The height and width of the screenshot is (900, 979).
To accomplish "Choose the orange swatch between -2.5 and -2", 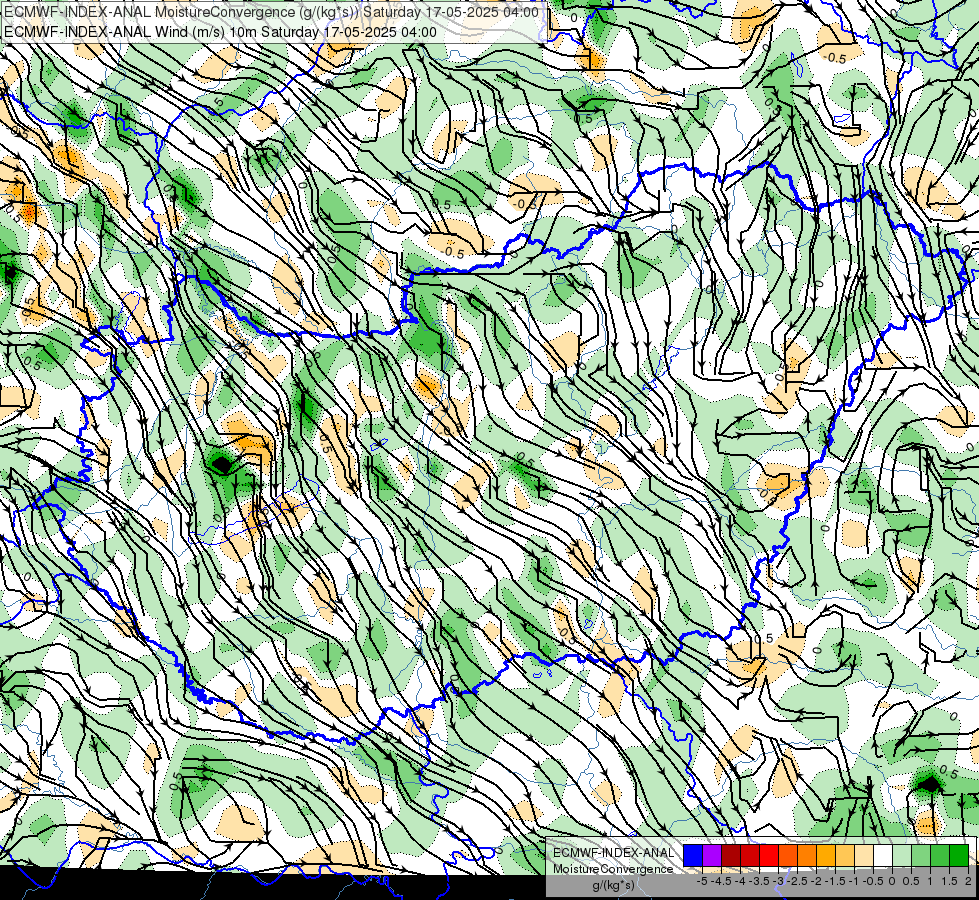I will (807, 856).
